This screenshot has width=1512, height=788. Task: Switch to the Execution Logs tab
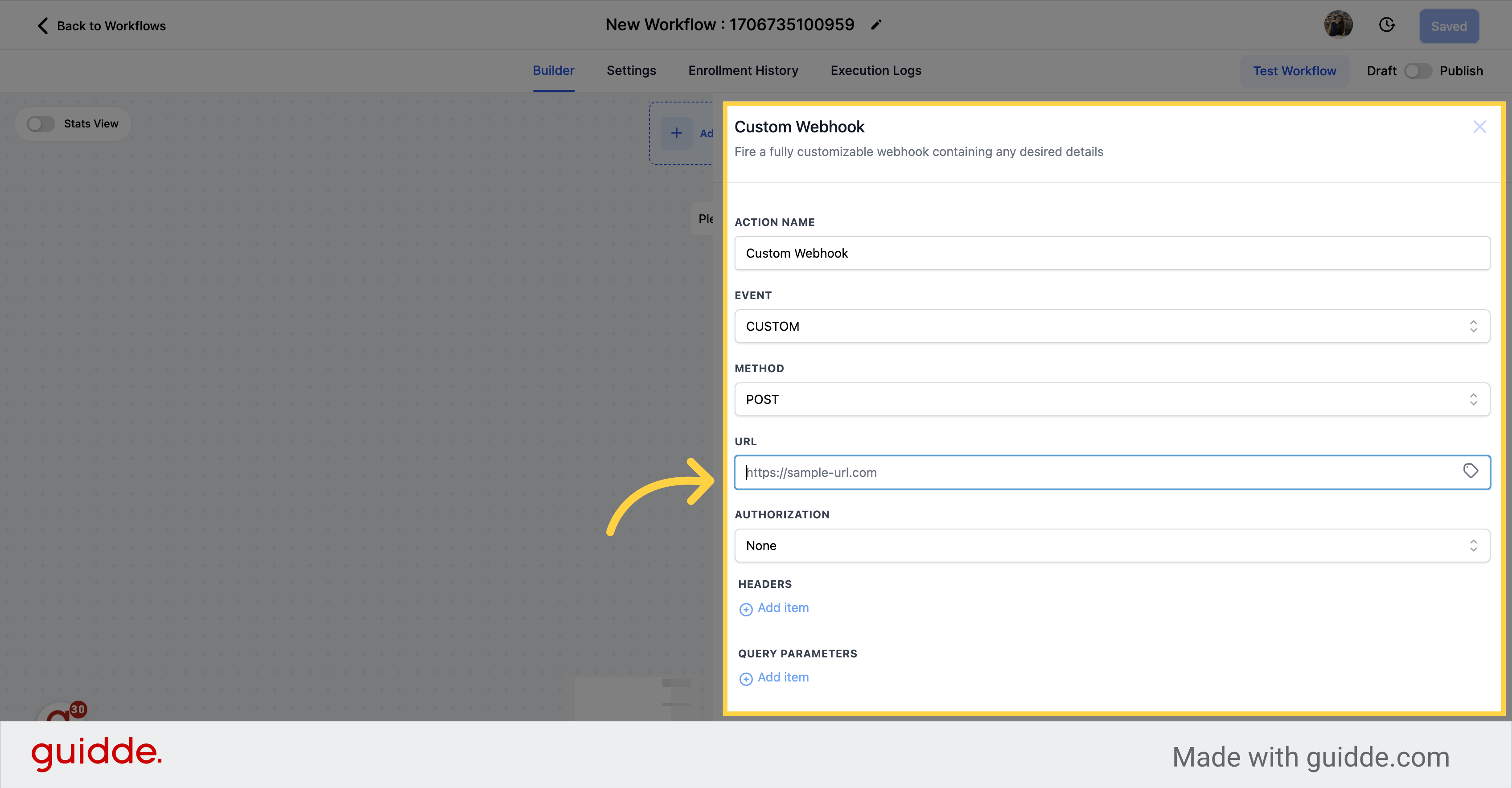pos(875,70)
